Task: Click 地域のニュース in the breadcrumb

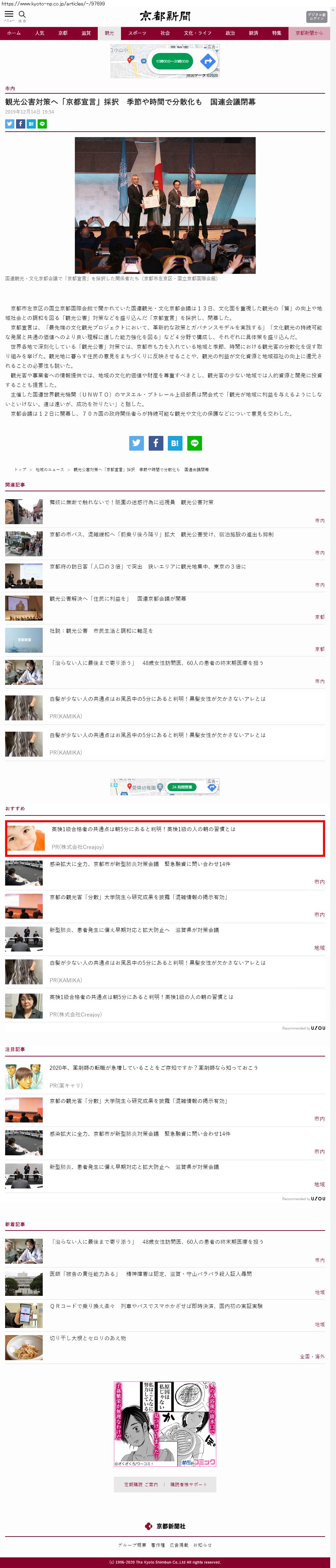Action: (x=49, y=469)
